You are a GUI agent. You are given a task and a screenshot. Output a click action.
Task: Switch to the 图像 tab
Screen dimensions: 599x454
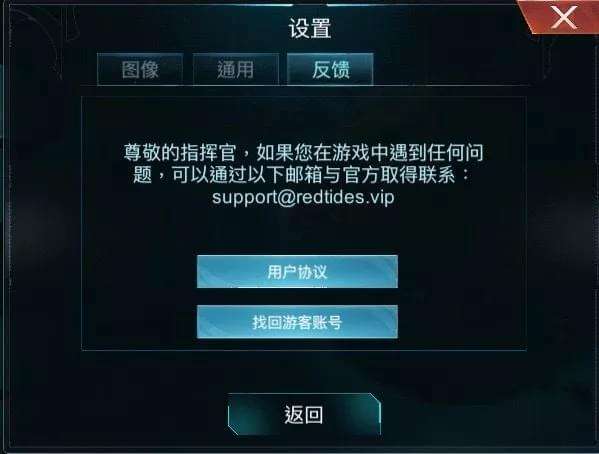(x=140, y=70)
